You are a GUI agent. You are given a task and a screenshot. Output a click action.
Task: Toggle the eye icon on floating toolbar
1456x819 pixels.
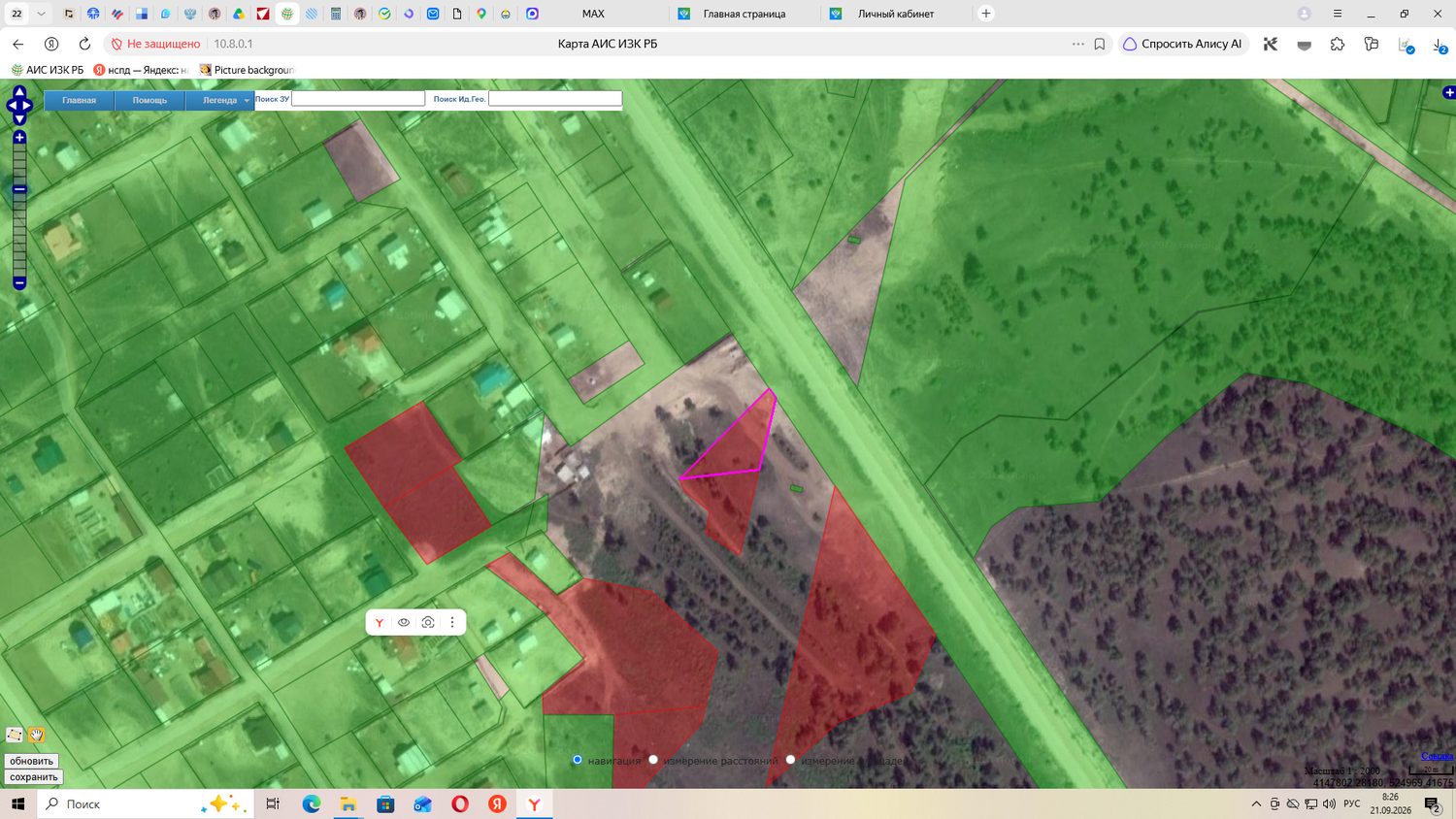pyautogui.click(x=404, y=623)
